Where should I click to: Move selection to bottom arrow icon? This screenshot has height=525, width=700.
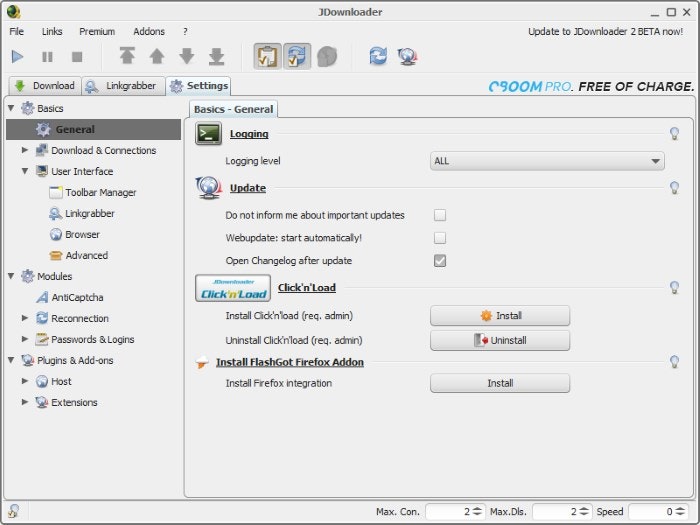point(217,56)
